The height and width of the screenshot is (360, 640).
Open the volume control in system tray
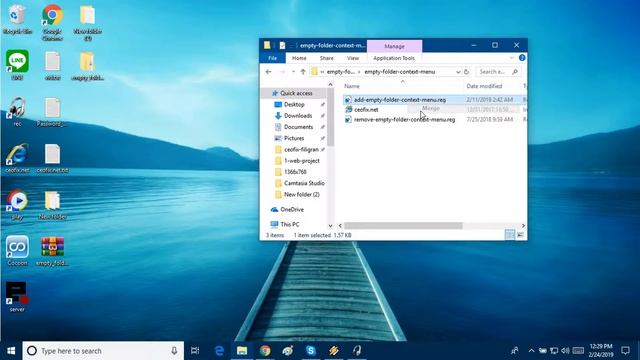pos(565,351)
